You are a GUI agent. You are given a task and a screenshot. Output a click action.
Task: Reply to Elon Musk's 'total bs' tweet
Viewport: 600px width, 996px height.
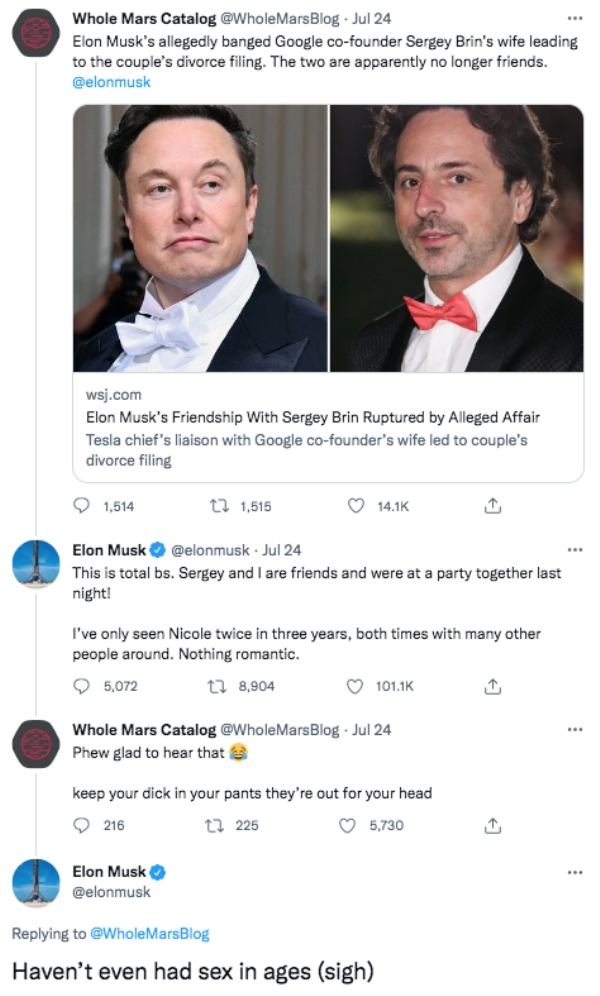[x=82, y=686]
